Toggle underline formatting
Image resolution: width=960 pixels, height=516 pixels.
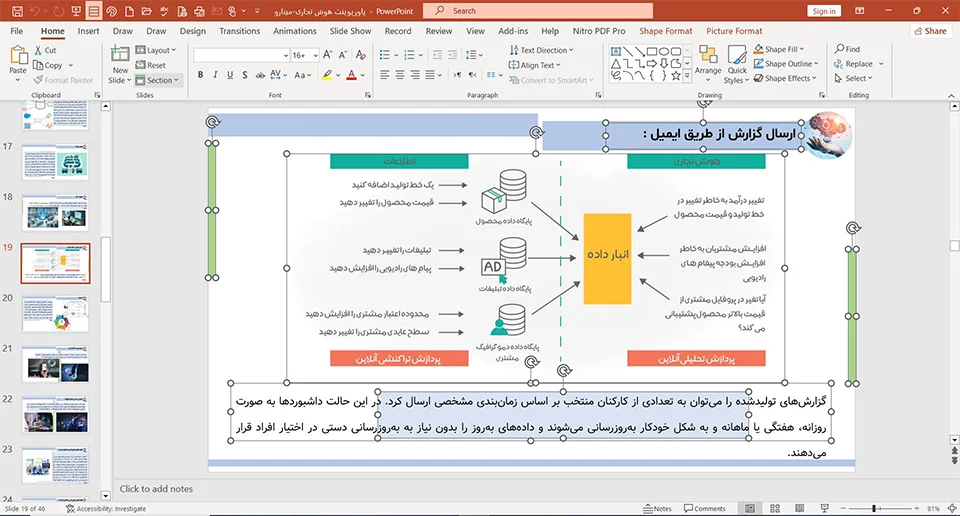tap(230, 75)
